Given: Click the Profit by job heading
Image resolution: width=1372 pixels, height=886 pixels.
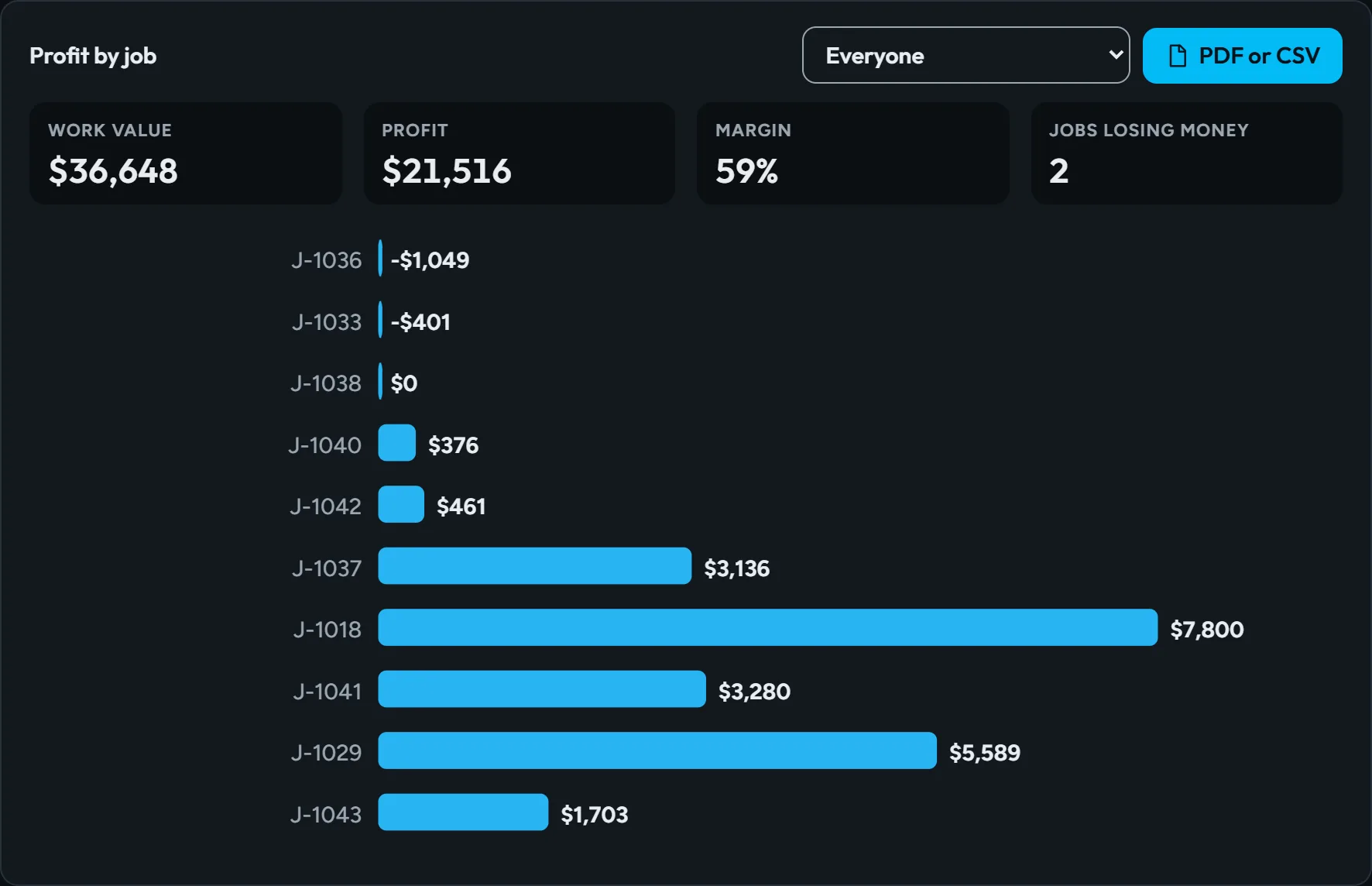Looking at the screenshot, I should 93,56.
